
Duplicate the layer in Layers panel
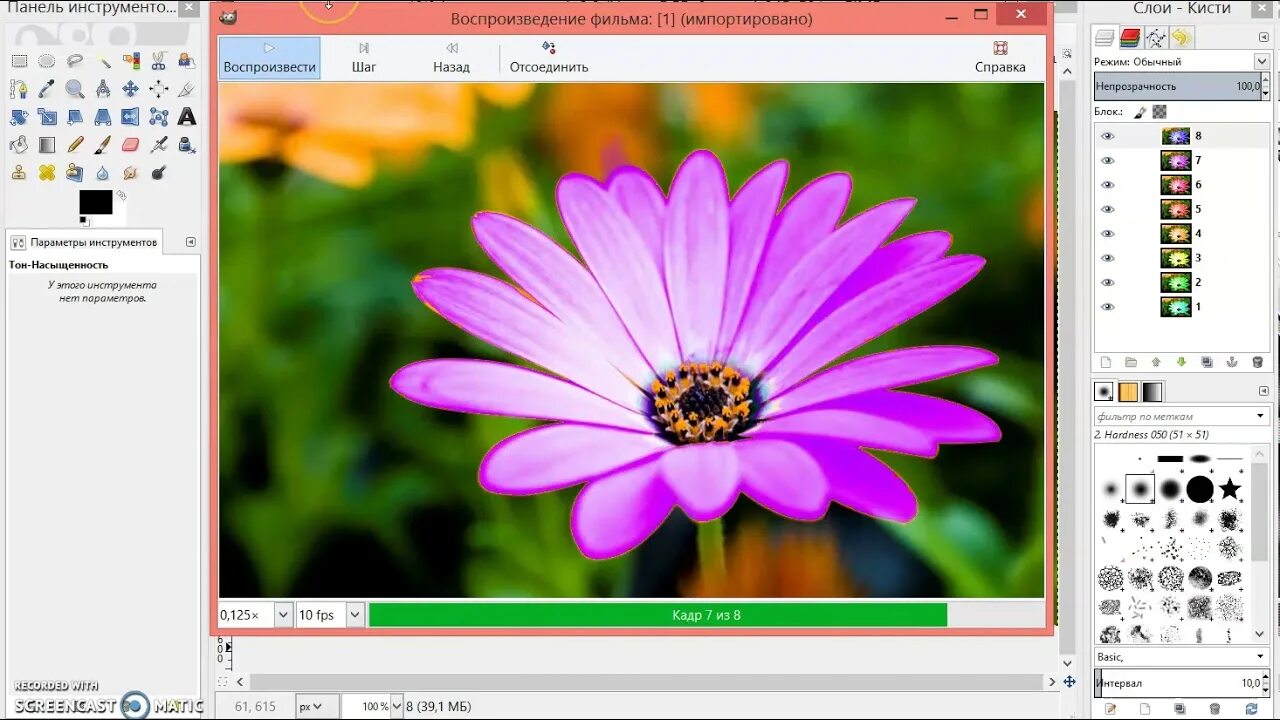coord(1207,362)
